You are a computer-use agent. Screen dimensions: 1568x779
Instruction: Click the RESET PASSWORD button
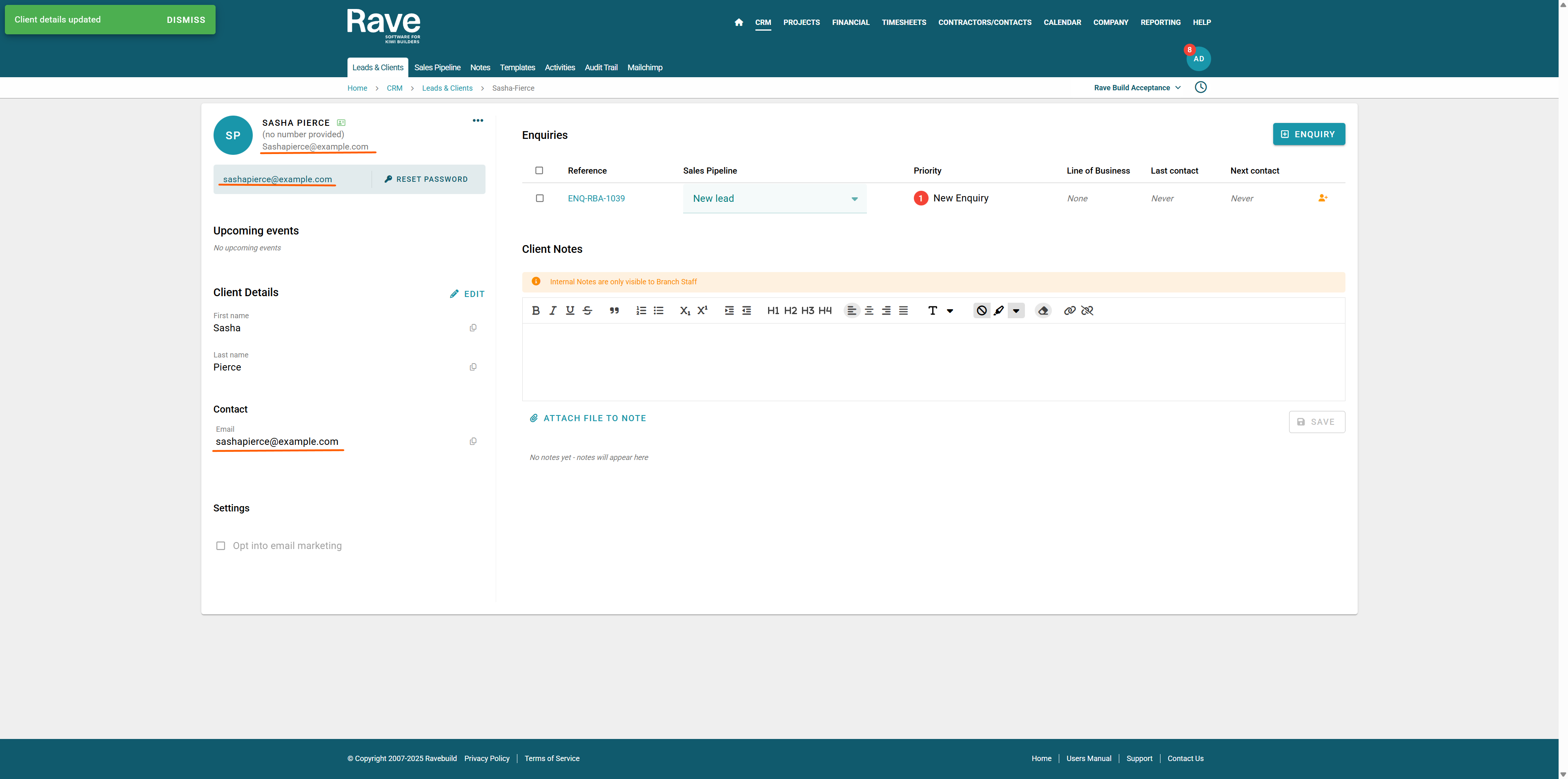(x=426, y=179)
